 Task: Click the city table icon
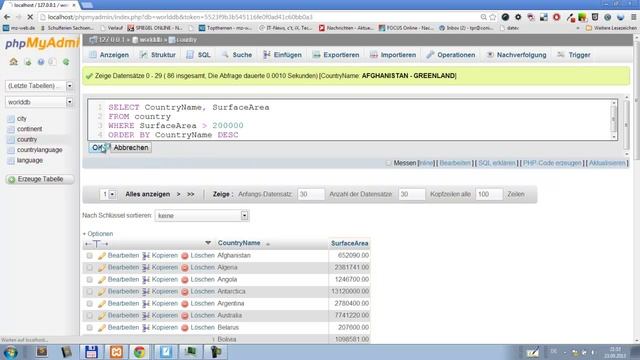pos(11,119)
